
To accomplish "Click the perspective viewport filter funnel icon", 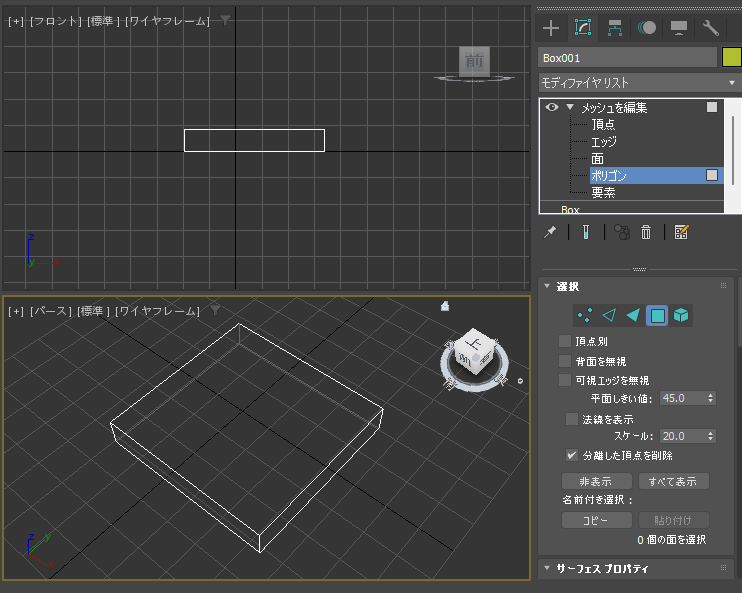I will coord(215,310).
